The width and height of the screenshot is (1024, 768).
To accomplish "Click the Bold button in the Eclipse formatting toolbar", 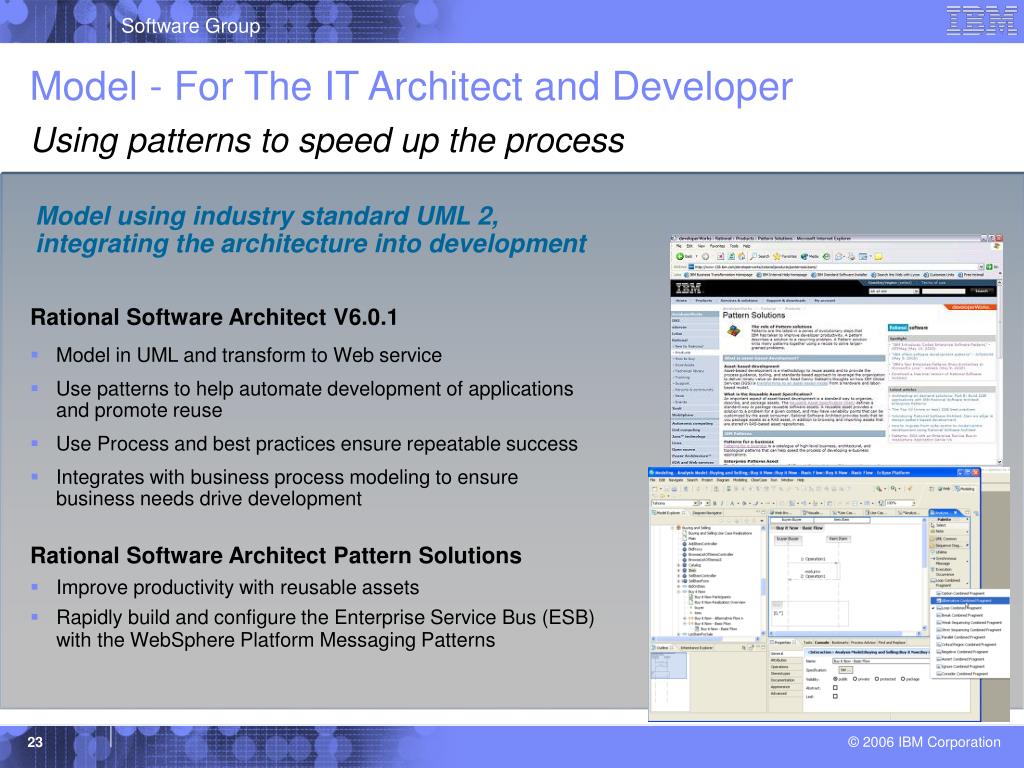I will pyautogui.click(x=714, y=503).
